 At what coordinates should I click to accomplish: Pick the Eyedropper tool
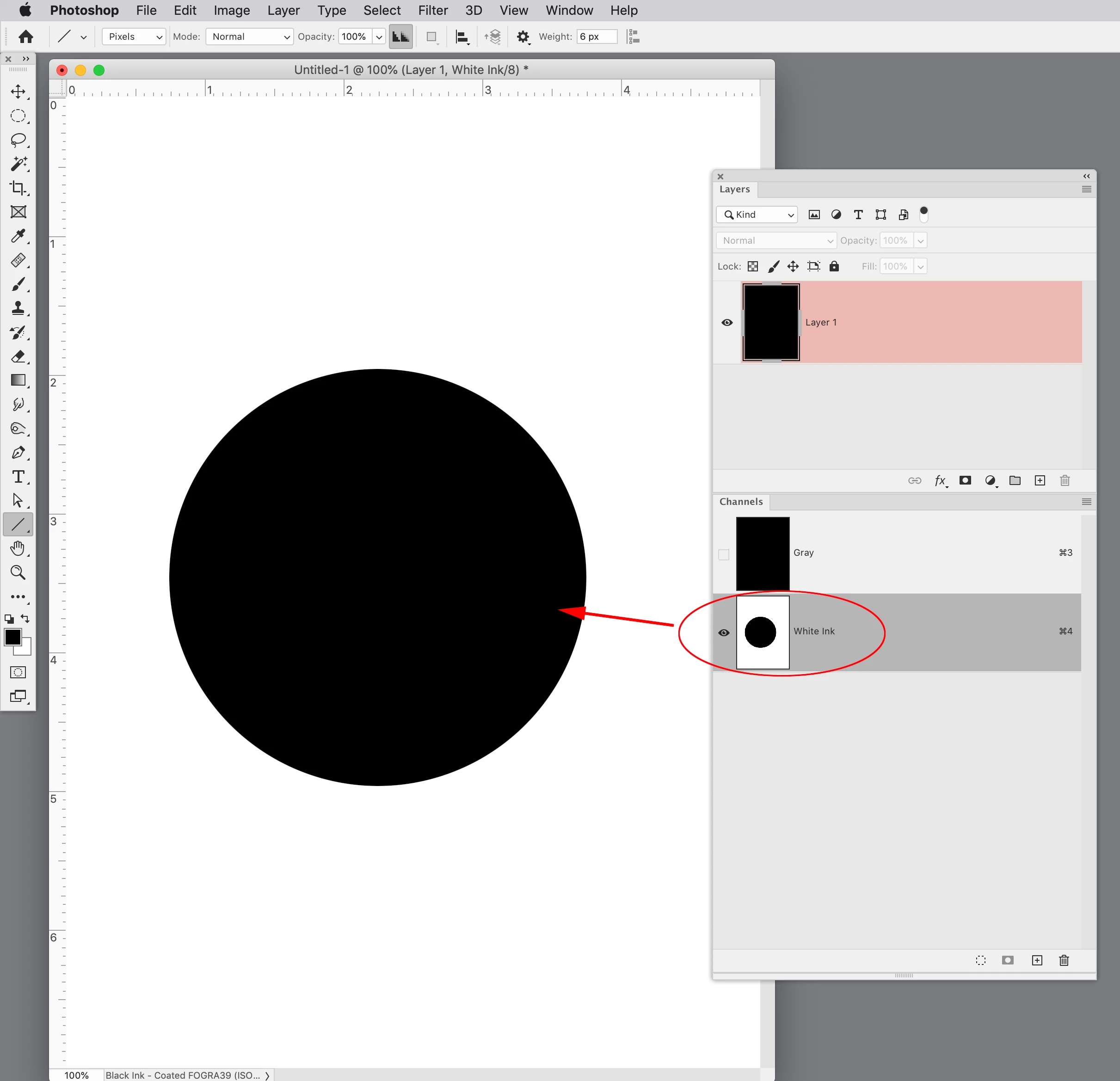[x=18, y=236]
